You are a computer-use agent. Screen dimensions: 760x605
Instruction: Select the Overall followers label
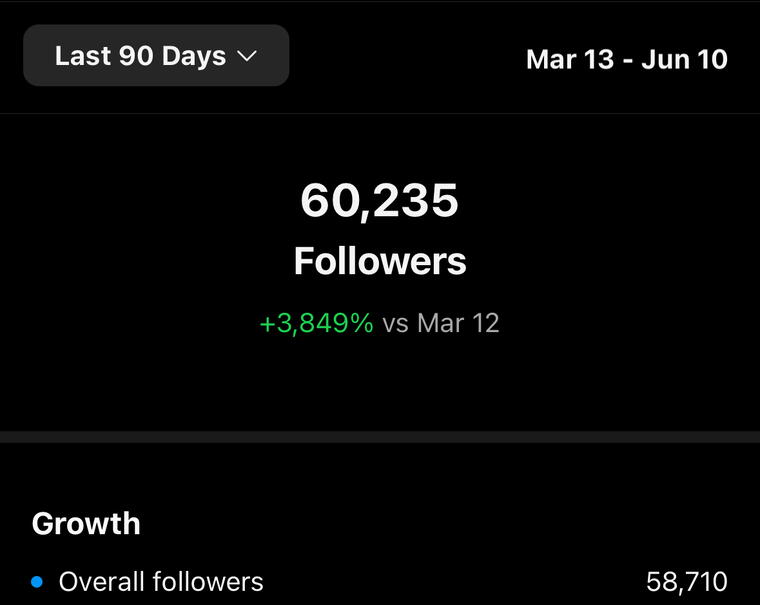coord(161,582)
